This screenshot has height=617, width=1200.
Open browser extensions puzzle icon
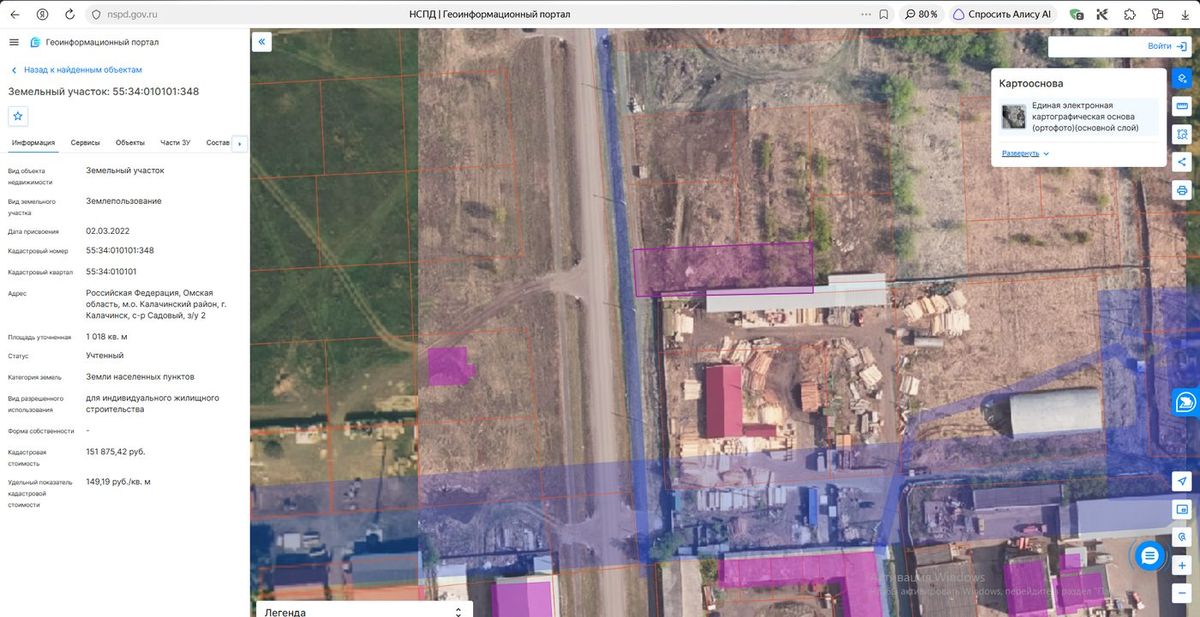1129,15
